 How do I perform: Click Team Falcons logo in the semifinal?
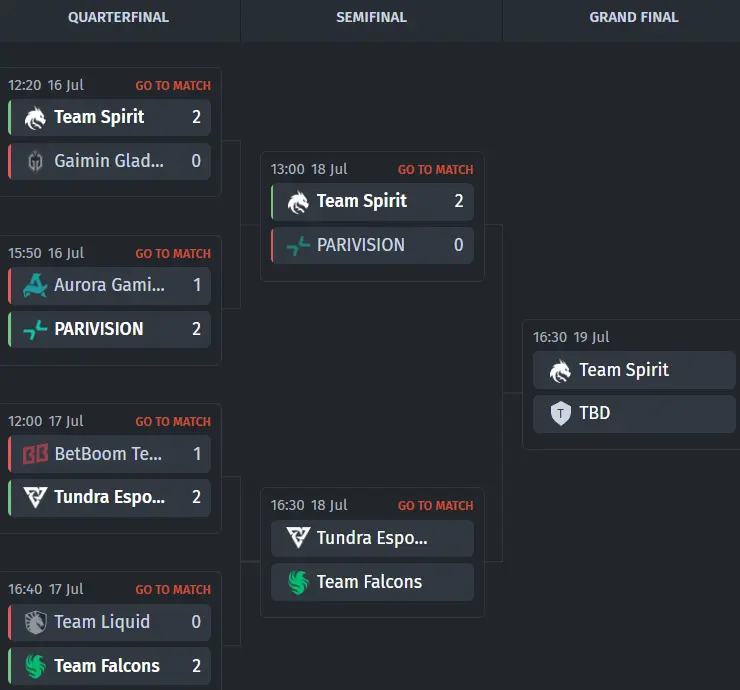[298, 582]
